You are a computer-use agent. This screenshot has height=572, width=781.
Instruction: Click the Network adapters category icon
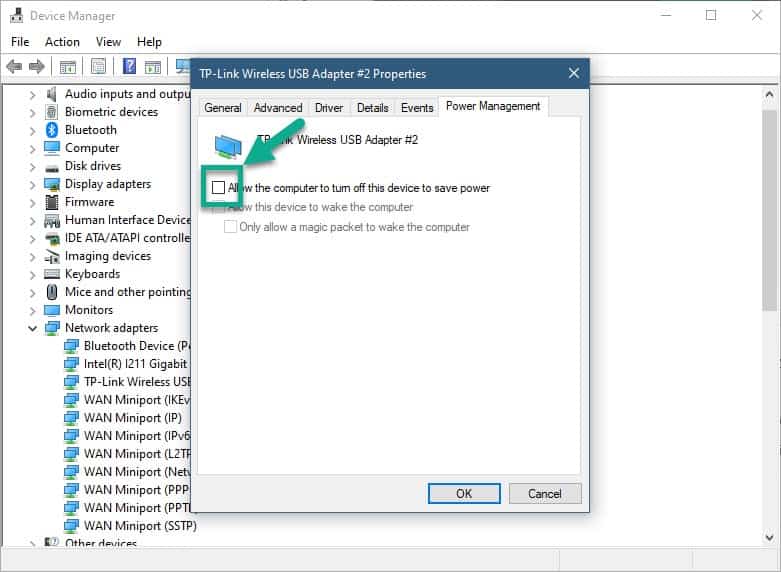tap(52, 328)
